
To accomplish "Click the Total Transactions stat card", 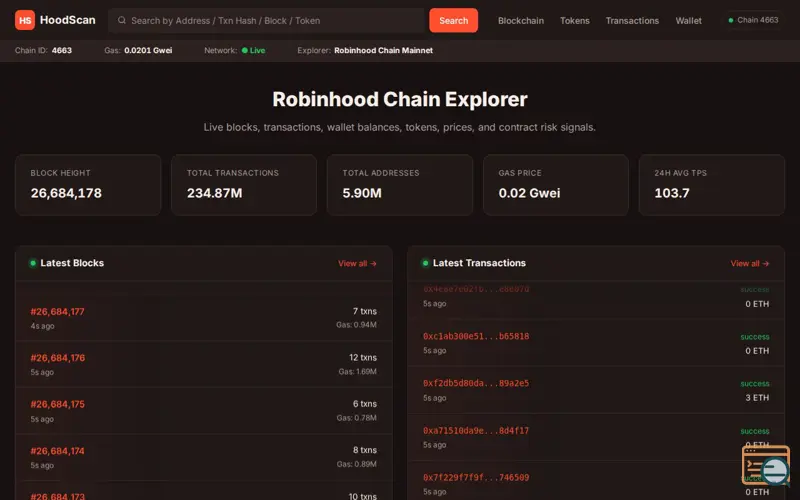I will pos(244,185).
